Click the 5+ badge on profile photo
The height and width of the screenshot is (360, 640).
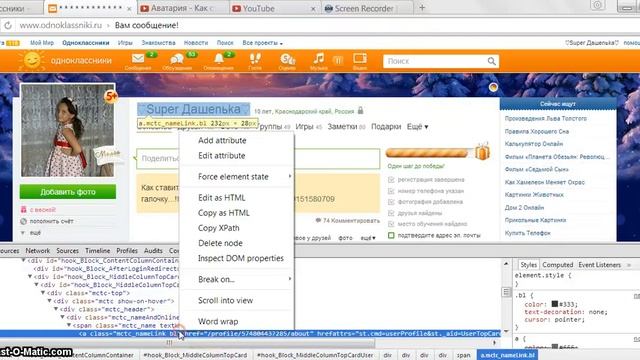111,97
